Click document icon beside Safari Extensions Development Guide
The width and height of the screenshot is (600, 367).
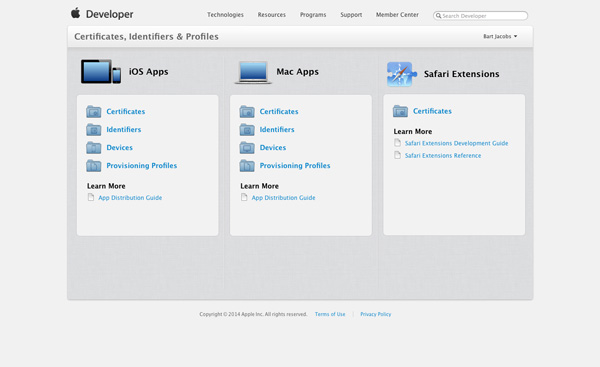(x=398, y=143)
